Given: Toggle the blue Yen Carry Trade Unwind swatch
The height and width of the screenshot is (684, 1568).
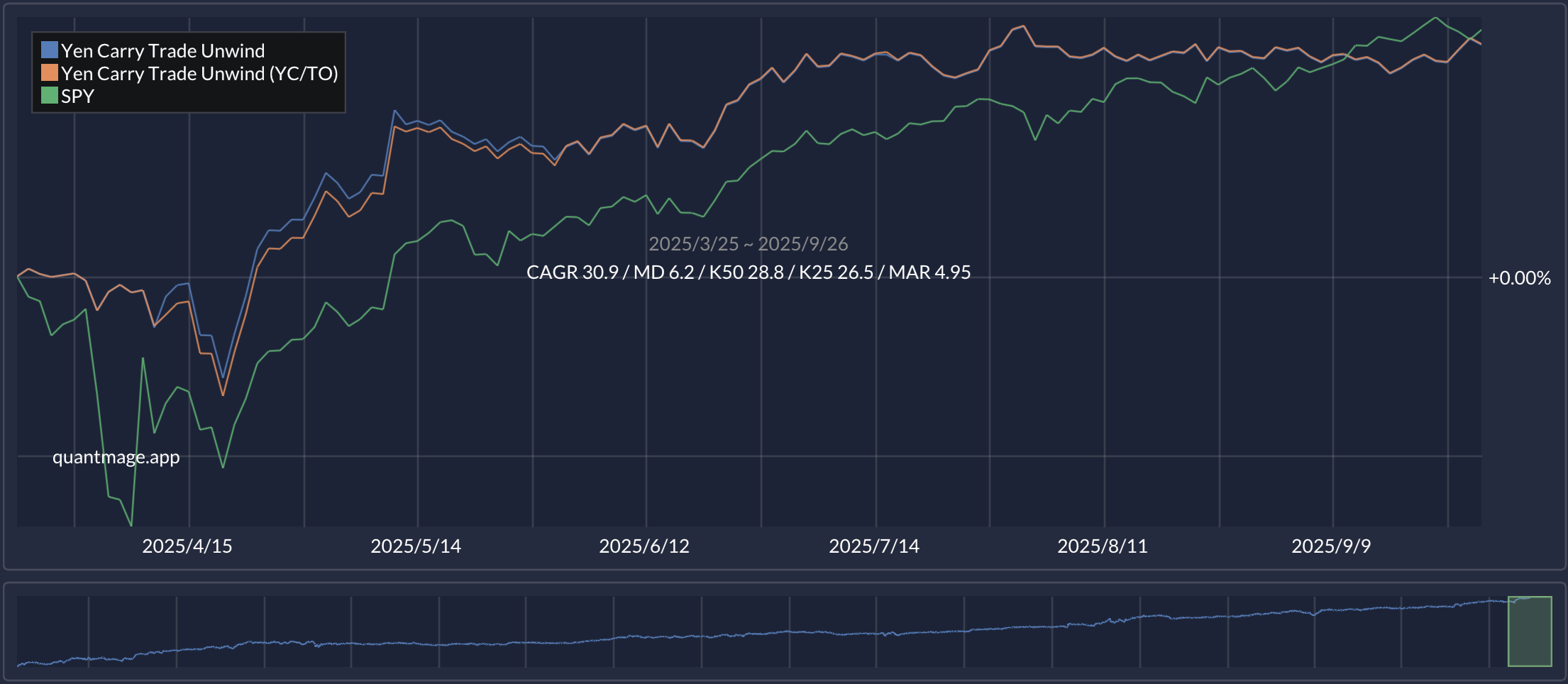Looking at the screenshot, I should coord(50,50).
